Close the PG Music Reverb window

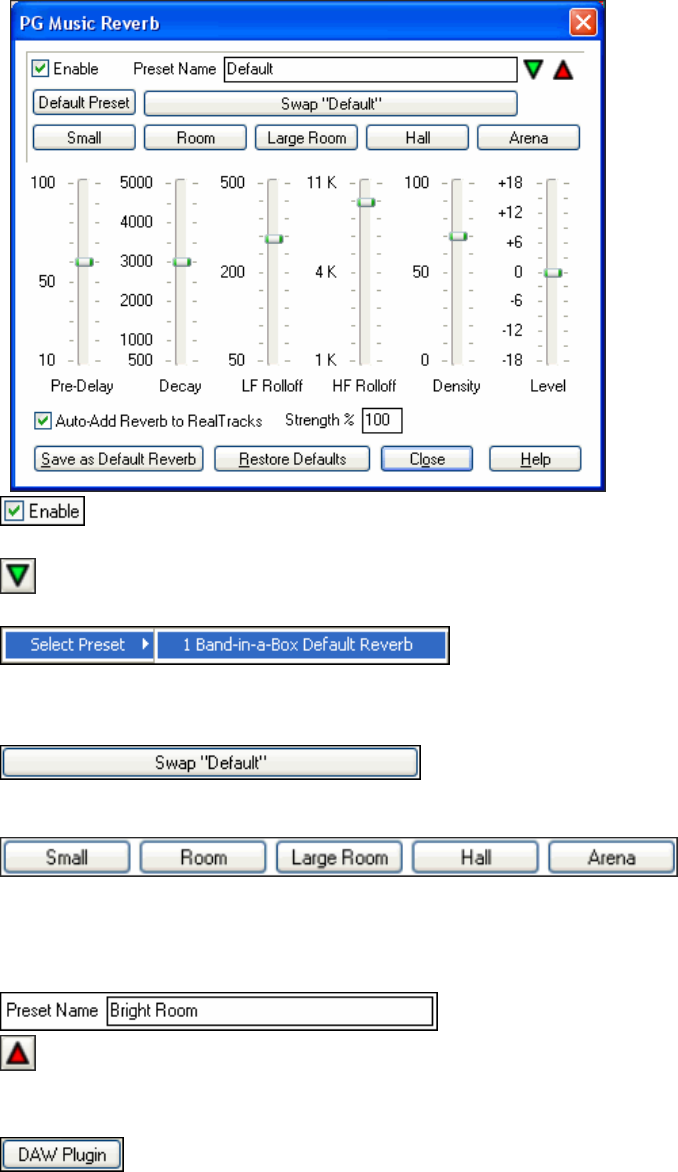(582, 23)
